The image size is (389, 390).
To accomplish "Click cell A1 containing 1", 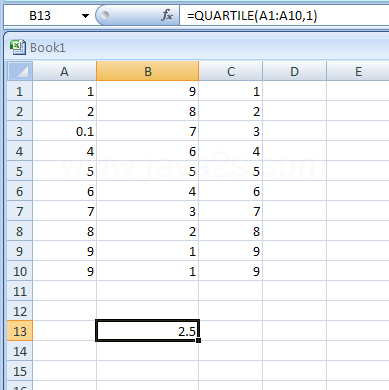I will (64, 91).
